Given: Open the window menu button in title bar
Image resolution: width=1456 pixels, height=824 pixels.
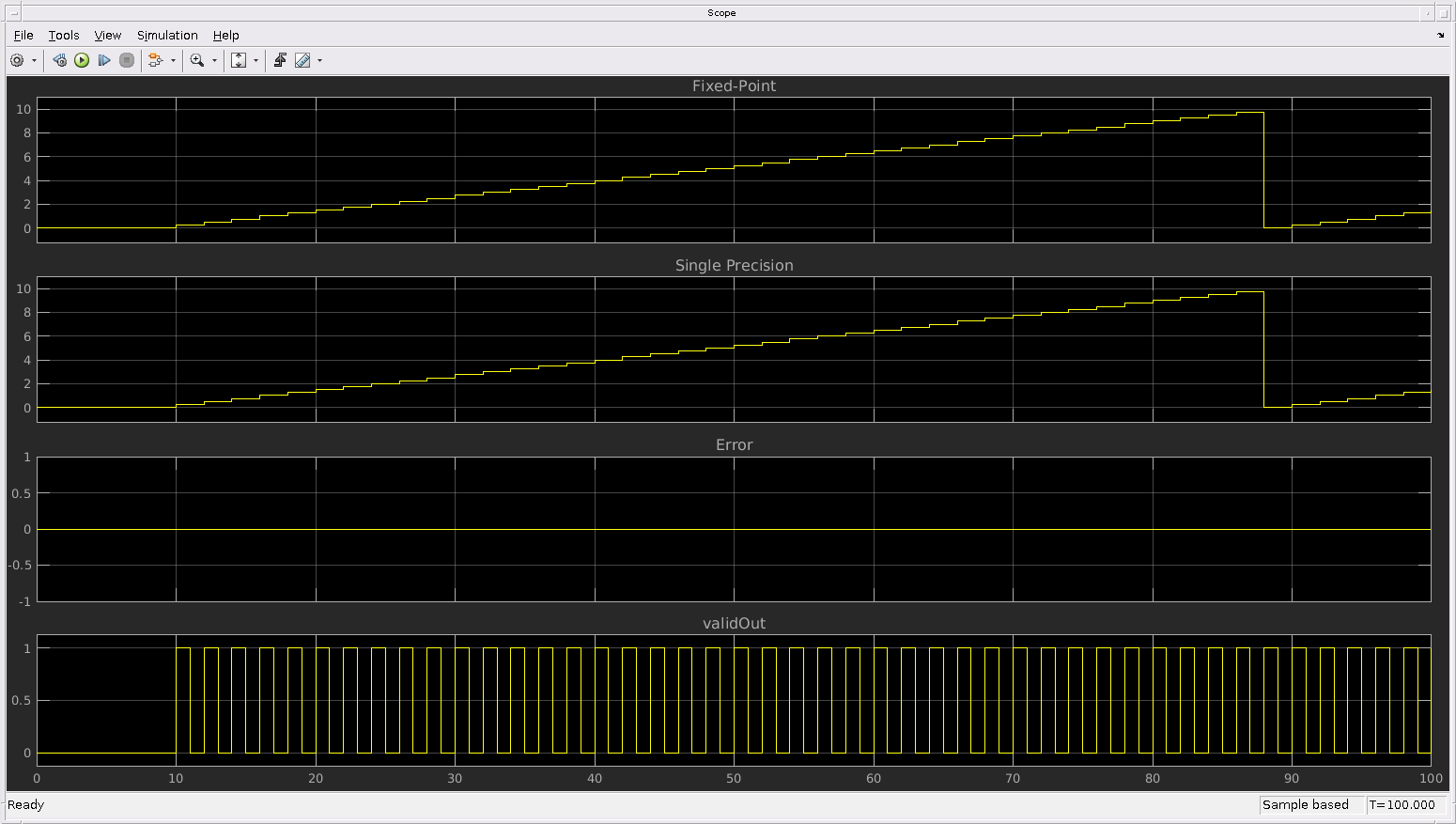Looking at the screenshot, I should (14, 13).
